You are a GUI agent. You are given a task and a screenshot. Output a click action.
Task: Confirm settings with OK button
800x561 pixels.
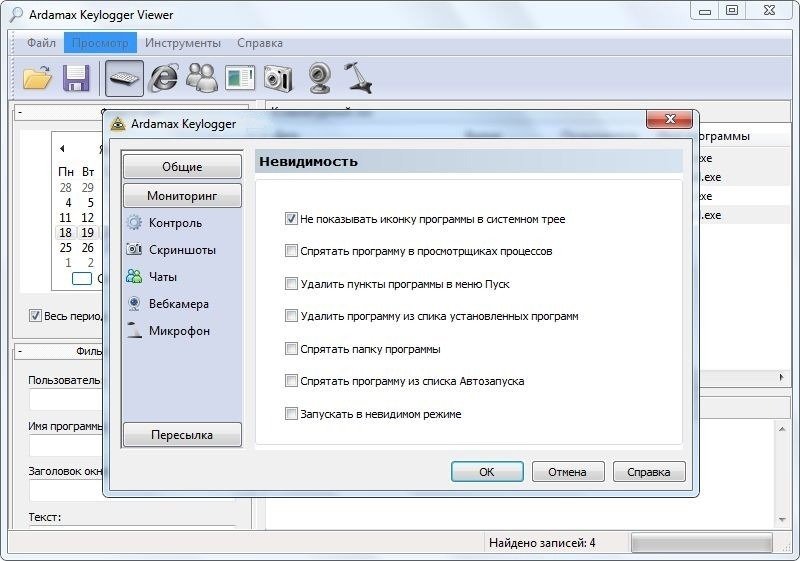point(487,472)
